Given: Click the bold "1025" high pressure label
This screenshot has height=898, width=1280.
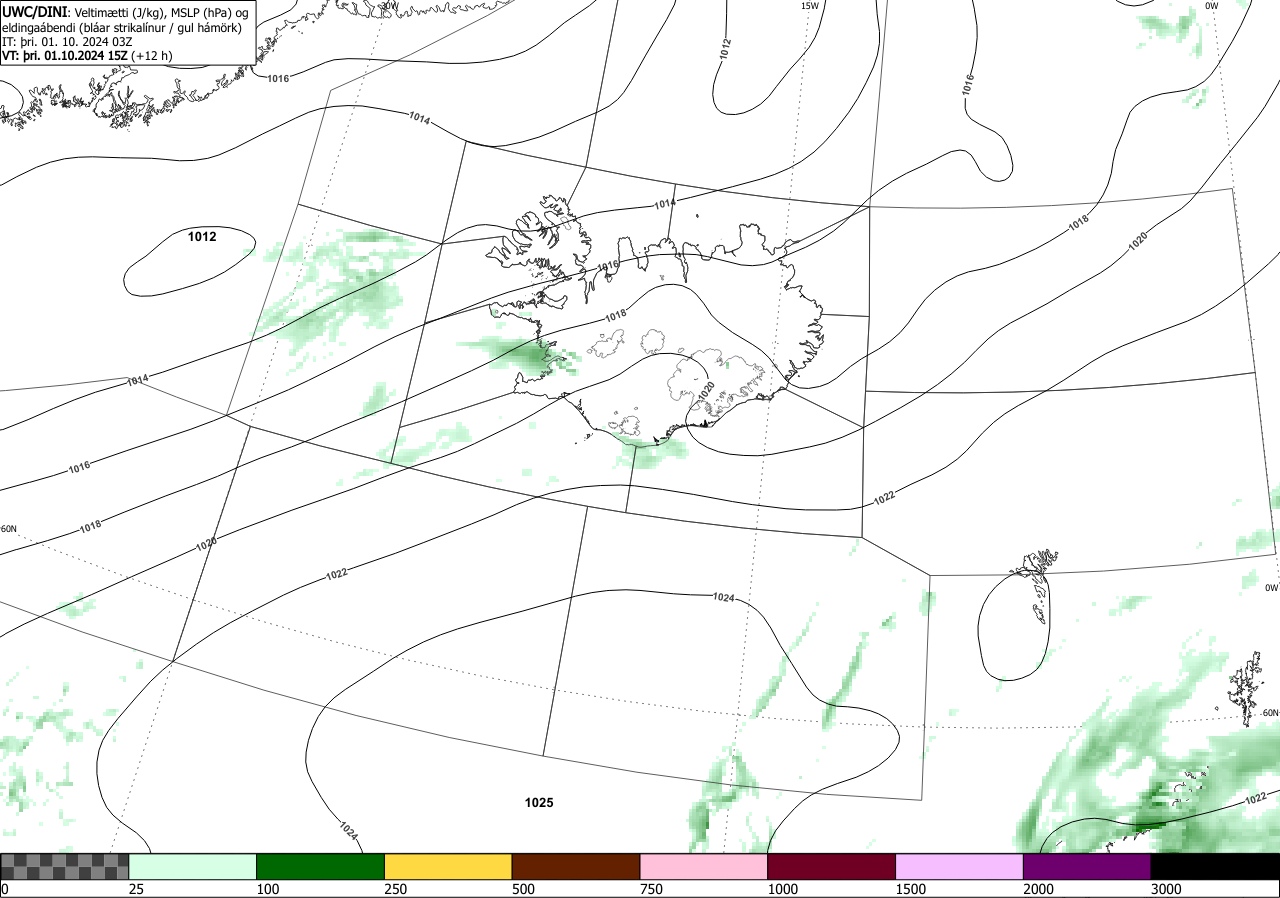Looking at the screenshot, I should 539,803.
